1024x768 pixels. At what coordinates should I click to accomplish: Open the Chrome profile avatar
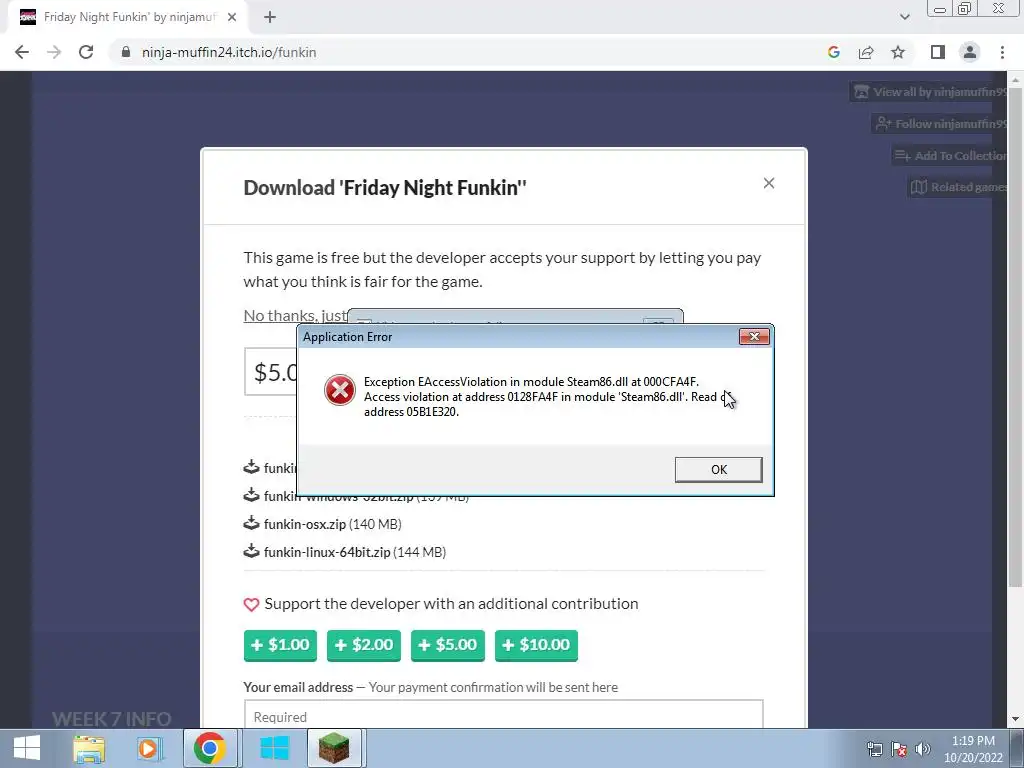point(970,52)
